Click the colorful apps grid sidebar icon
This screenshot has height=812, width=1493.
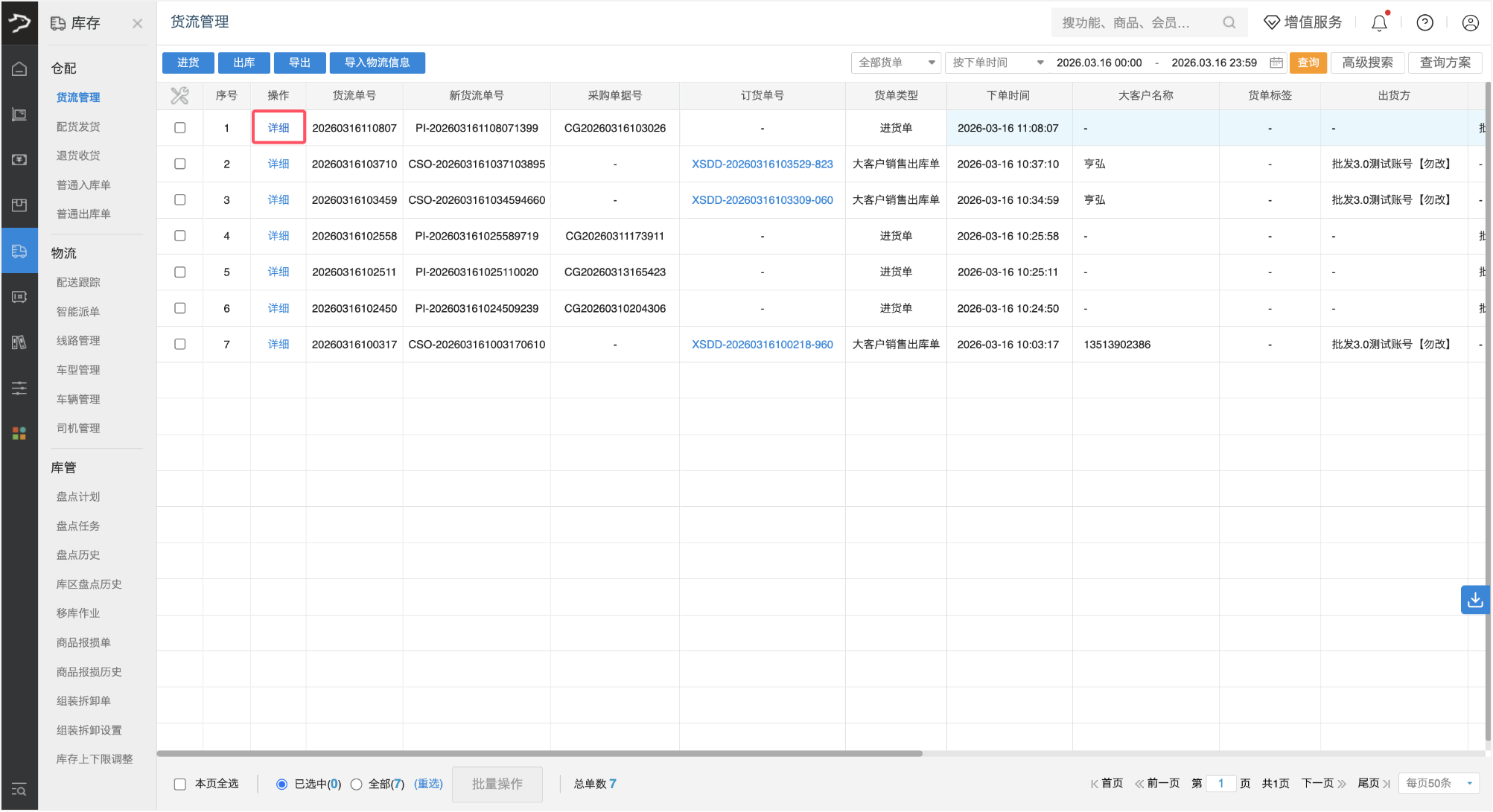coord(19,433)
